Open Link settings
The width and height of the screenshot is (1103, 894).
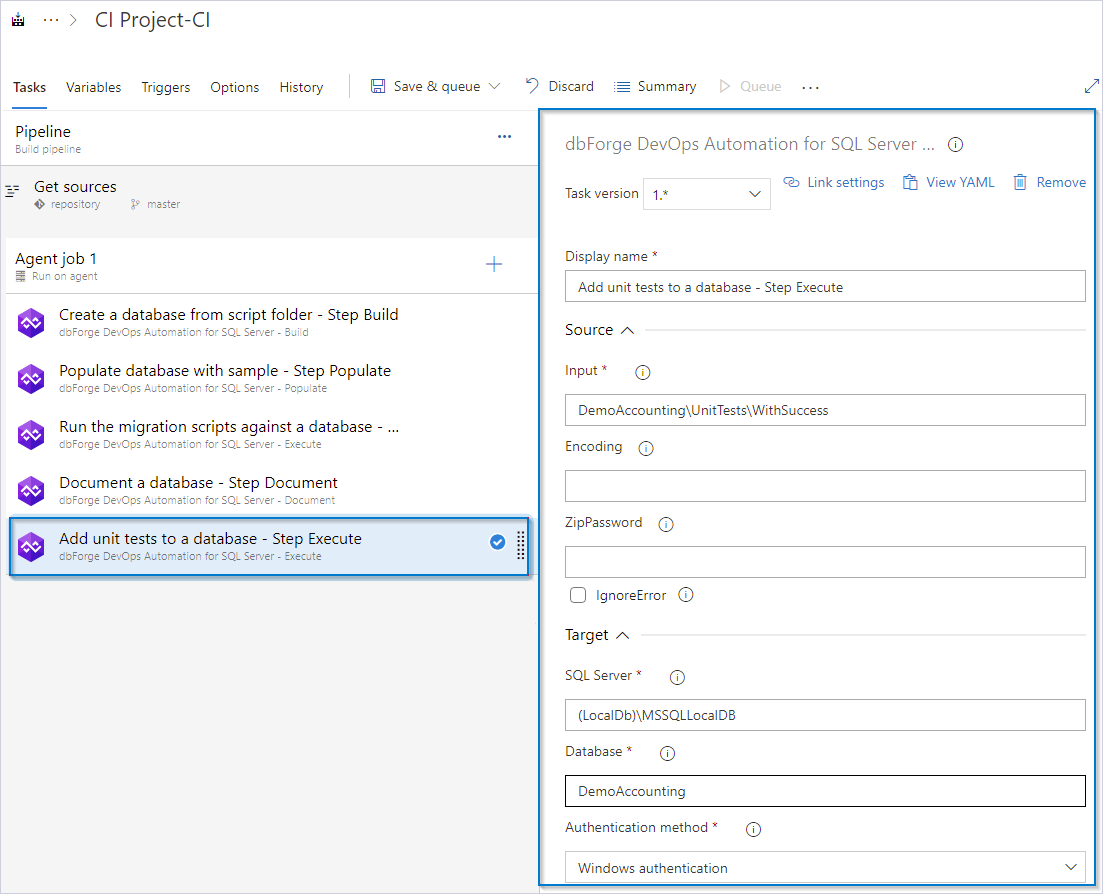(x=834, y=182)
